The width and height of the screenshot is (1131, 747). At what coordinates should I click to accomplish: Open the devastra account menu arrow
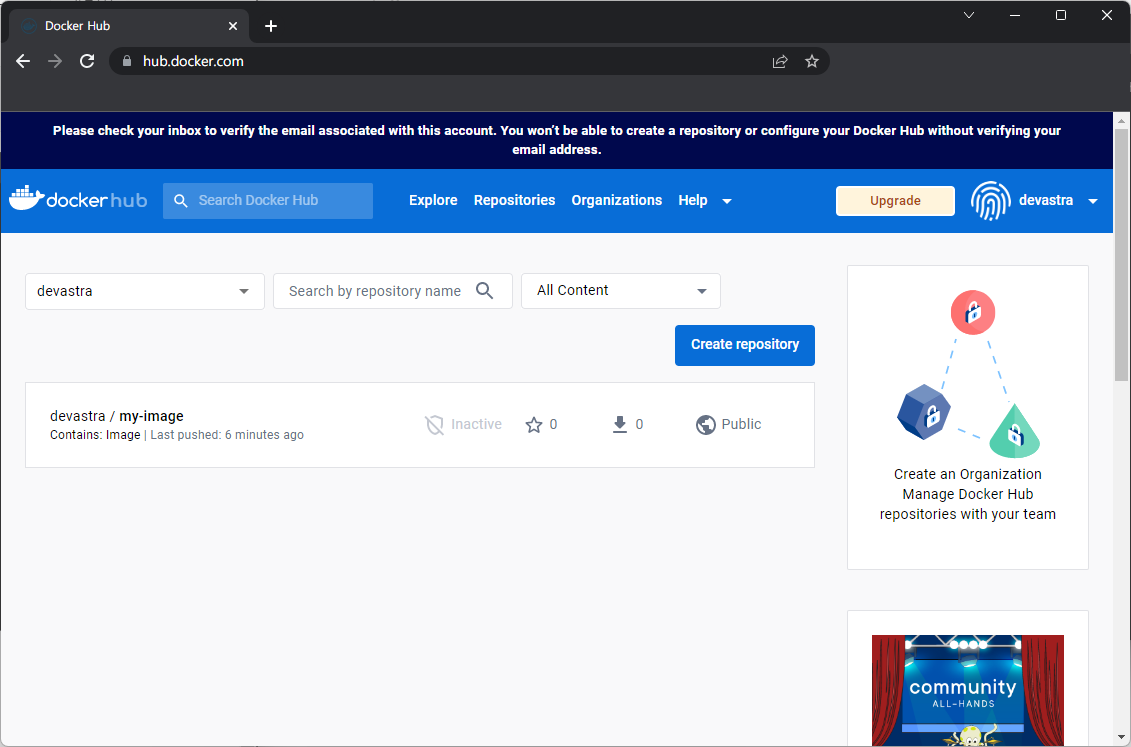1093,201
